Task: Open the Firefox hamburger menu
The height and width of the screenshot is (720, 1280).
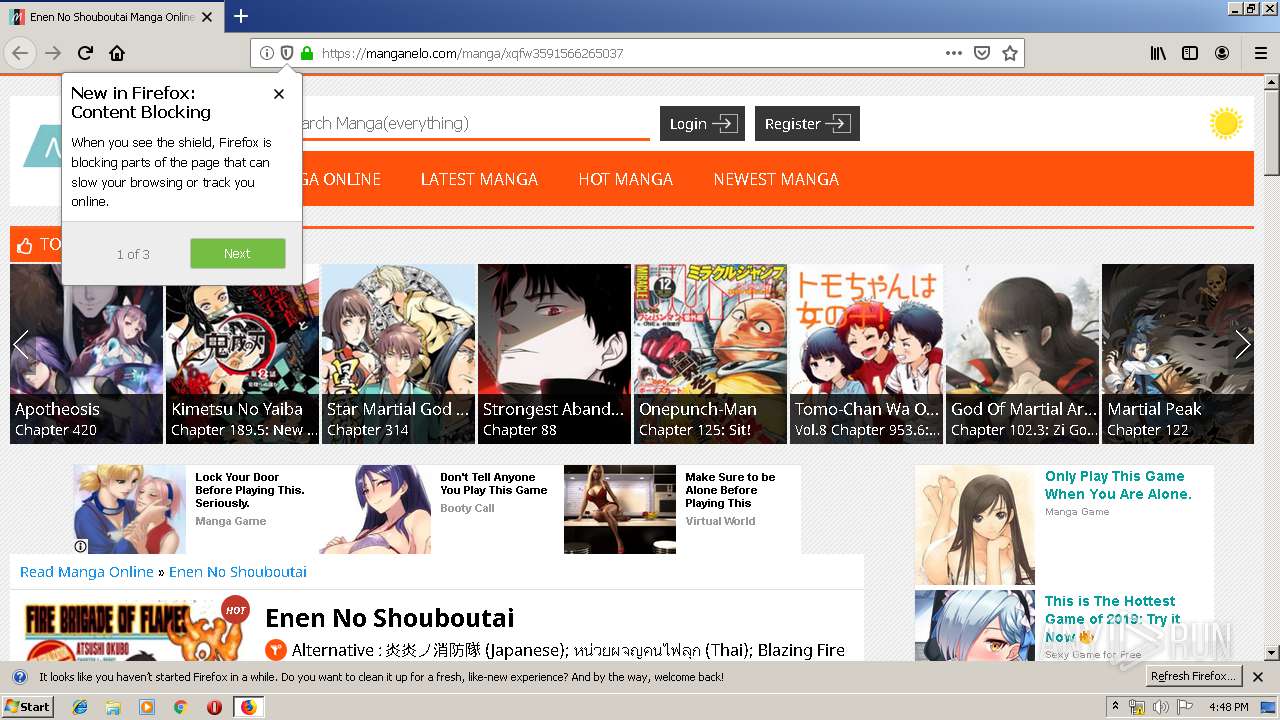Action: [x=1260, y=53]
